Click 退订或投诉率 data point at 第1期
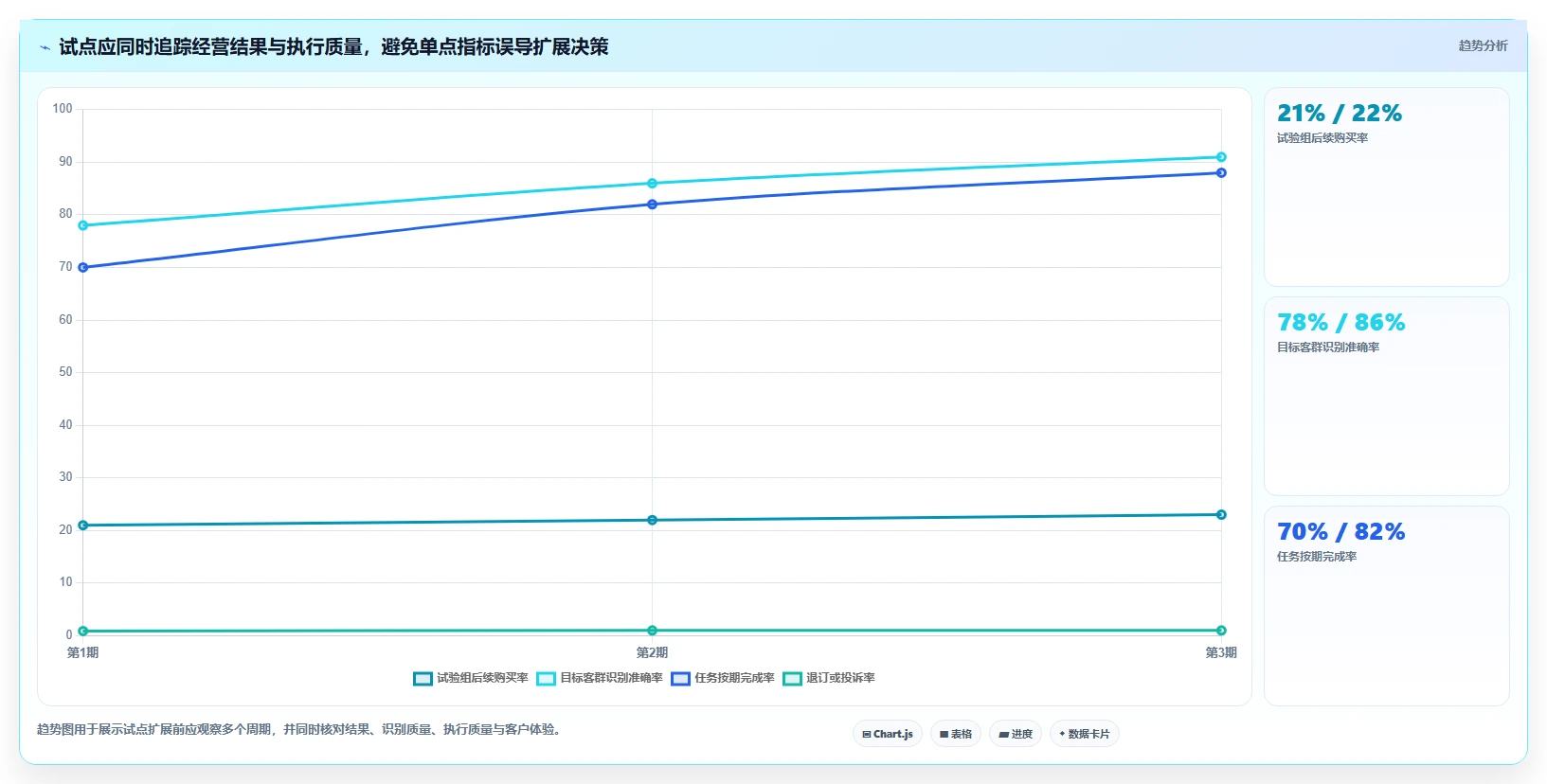The height and width of the screenshot is (784, 1547). coord(83,631)
